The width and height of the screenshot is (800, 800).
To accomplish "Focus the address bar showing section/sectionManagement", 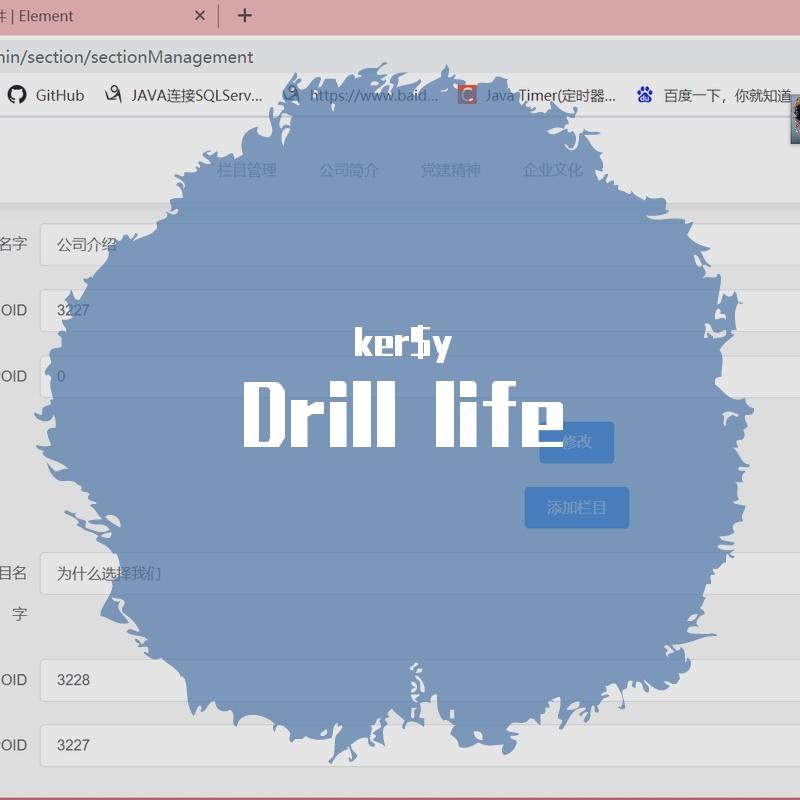I will [400, 57].
